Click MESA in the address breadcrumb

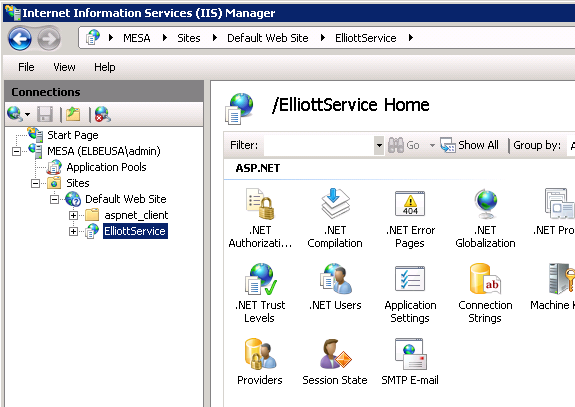tap(137, 38)
